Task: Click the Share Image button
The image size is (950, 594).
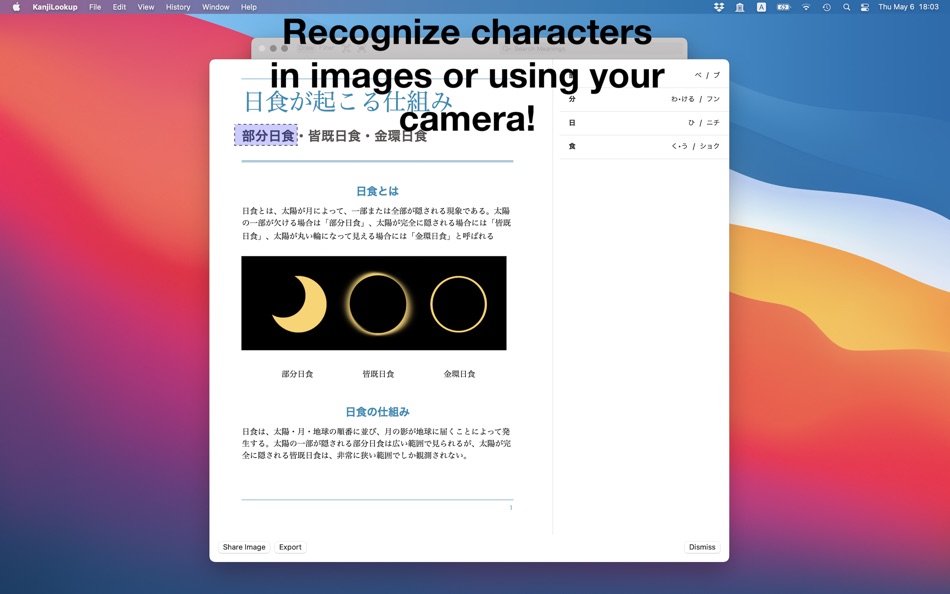Action: (x=244, y=547)
